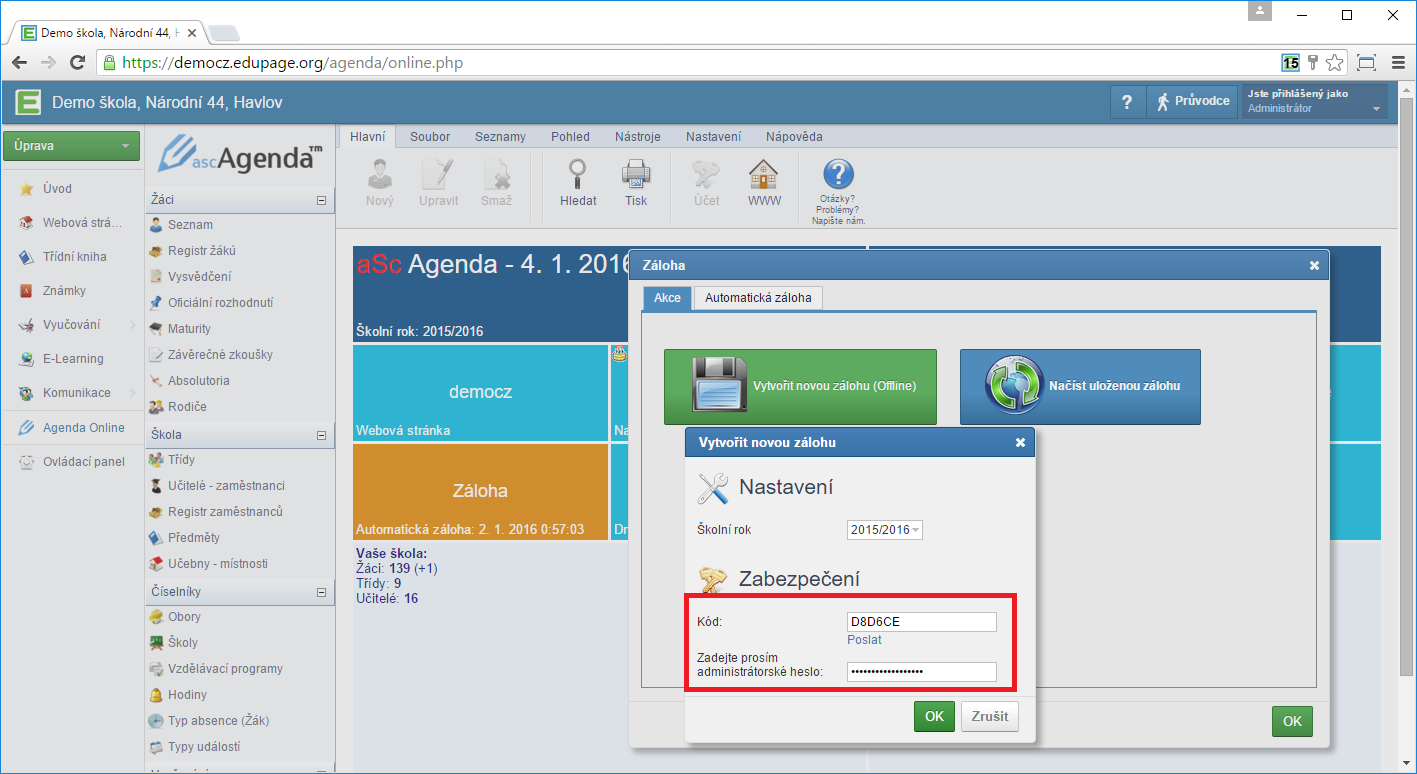Open E-Learning in sidebar

coord(72,359)
